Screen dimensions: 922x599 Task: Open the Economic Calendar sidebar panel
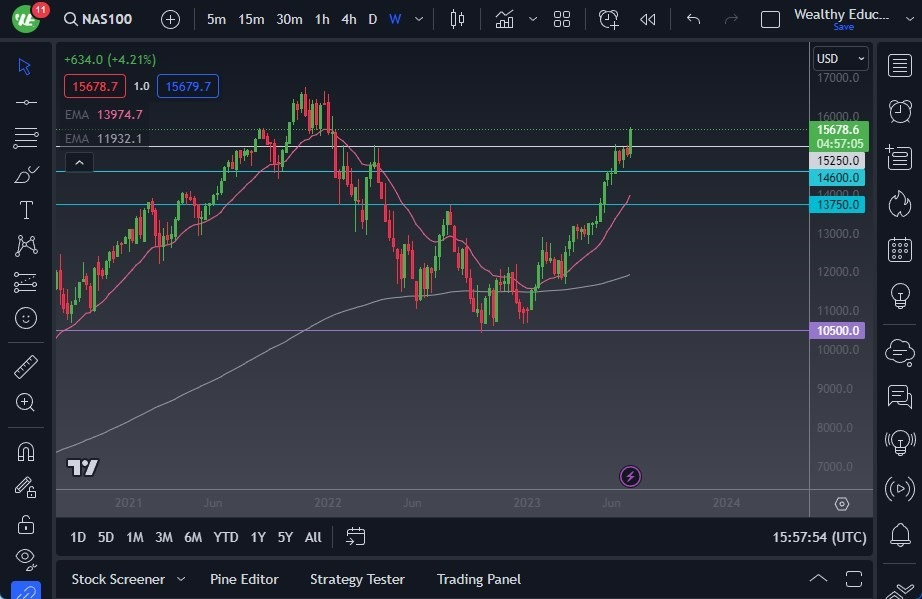tap(899, 249)
